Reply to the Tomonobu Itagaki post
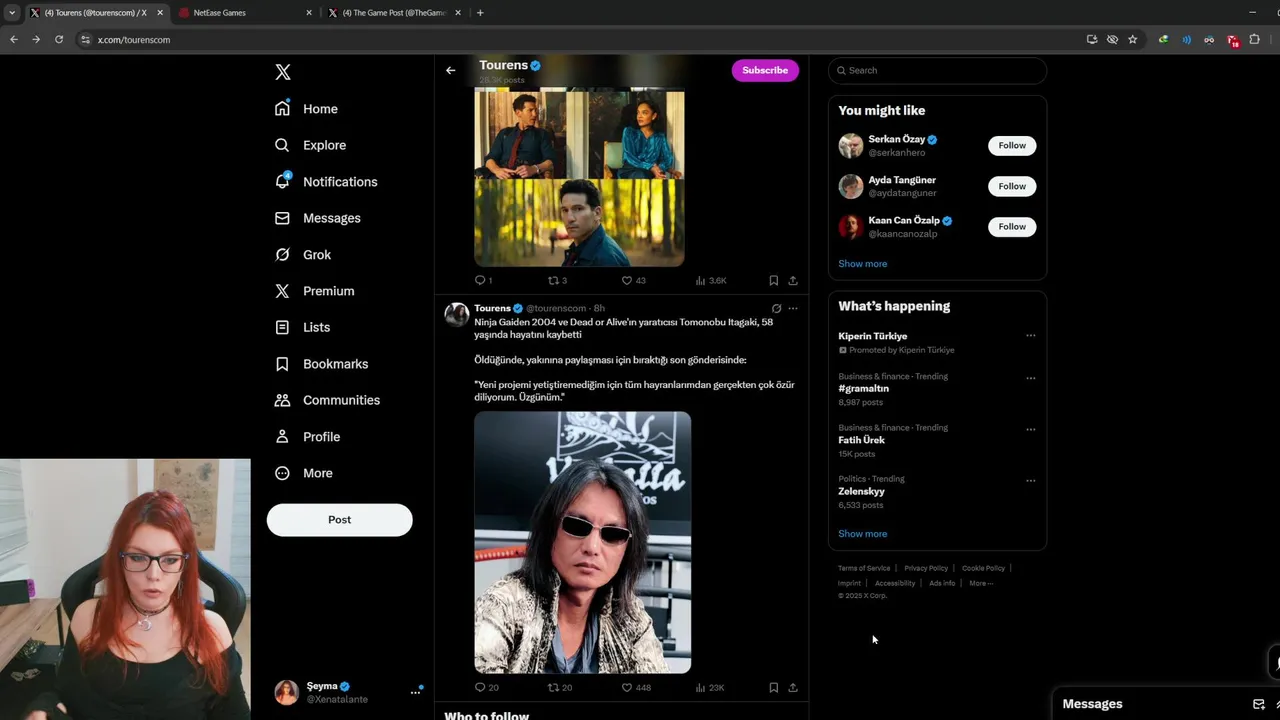The width and height of the screenshot is (1280, 720). 486,688
